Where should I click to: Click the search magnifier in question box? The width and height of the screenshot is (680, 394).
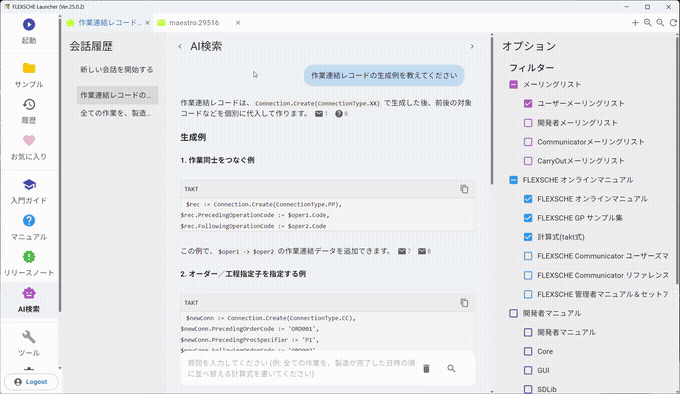pyautogui.click(x=451, y=368)
